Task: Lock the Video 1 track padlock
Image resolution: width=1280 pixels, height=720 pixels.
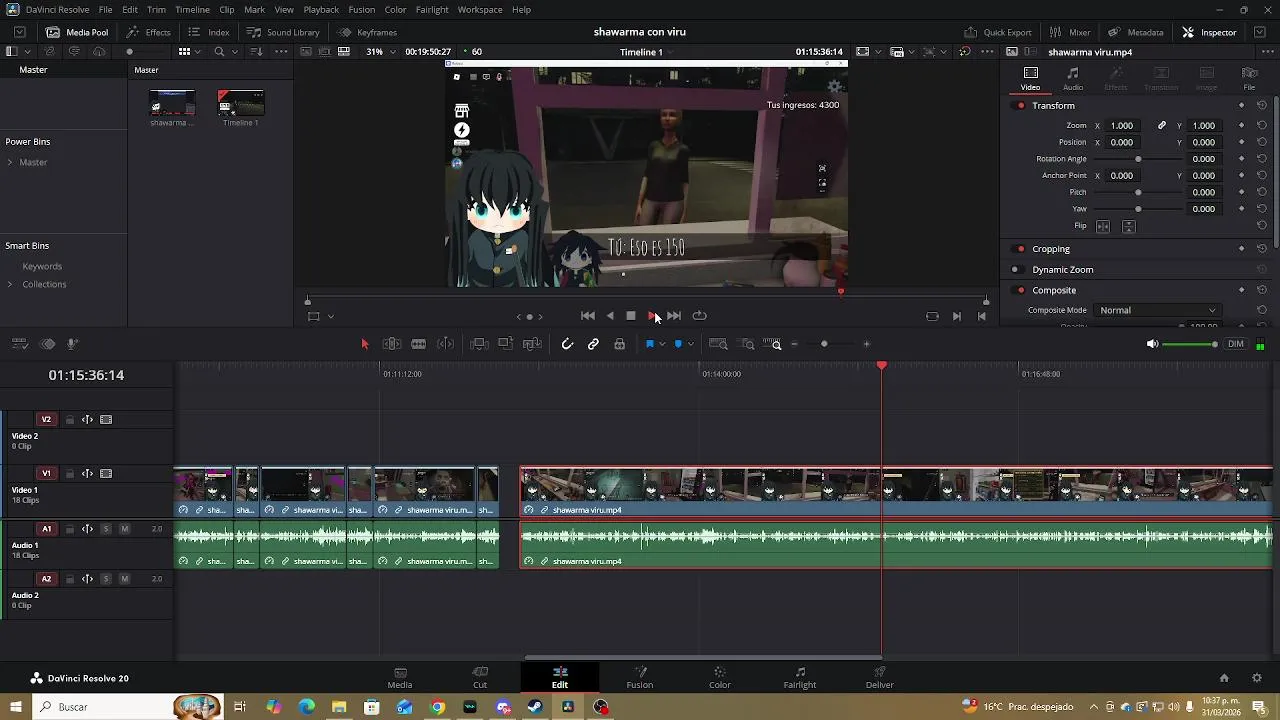Action: [x=70, y=474]
